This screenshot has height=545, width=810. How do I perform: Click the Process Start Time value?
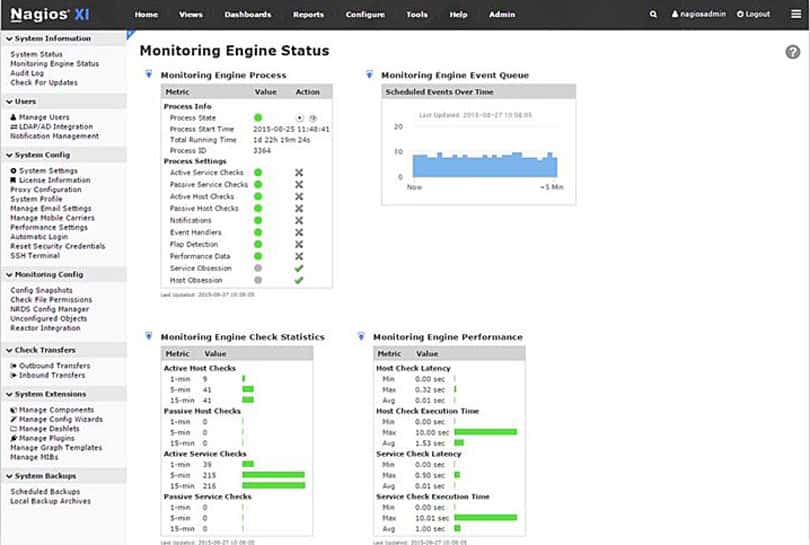291,129
